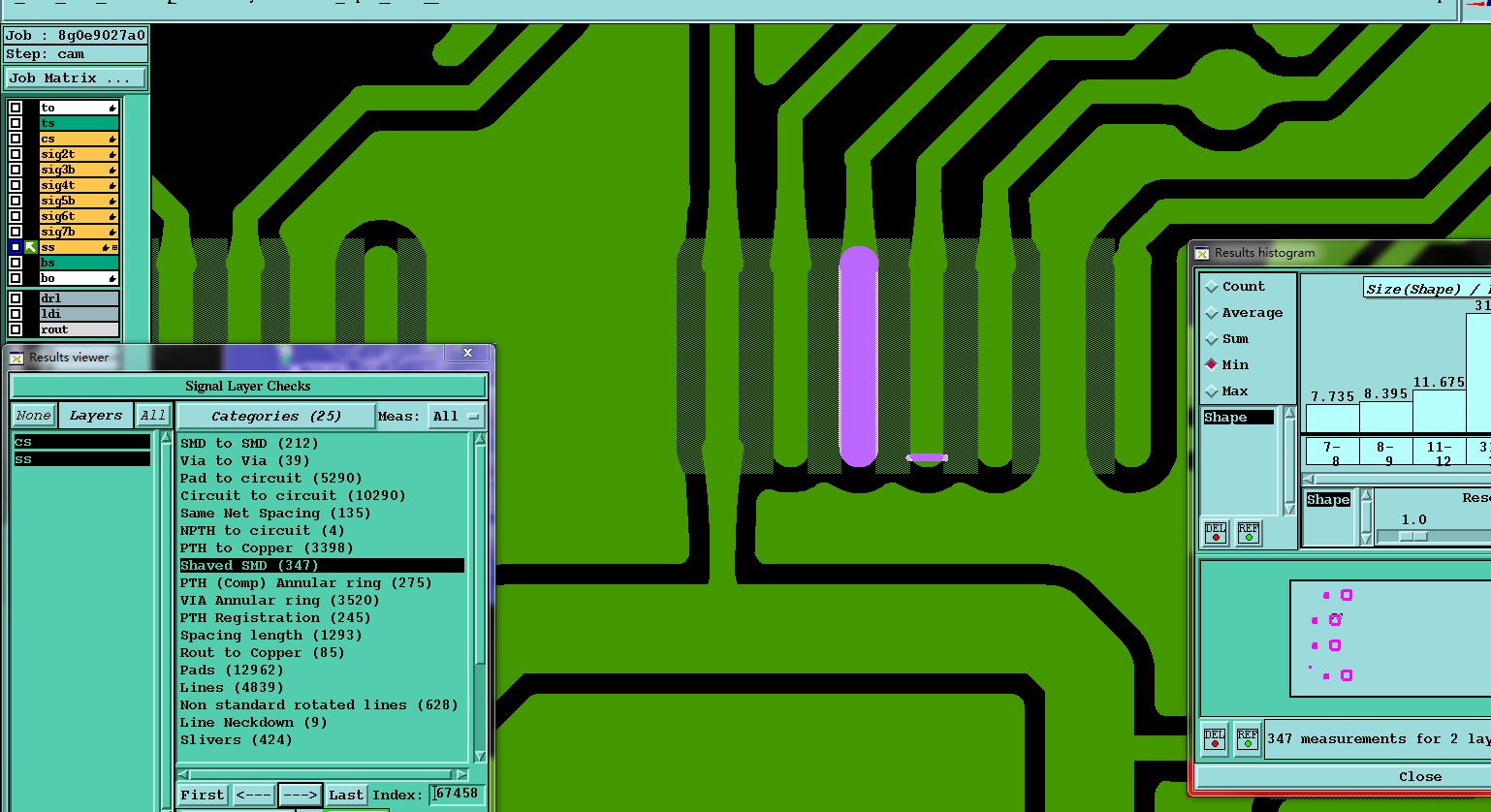Select the ldi layer row

79,314
